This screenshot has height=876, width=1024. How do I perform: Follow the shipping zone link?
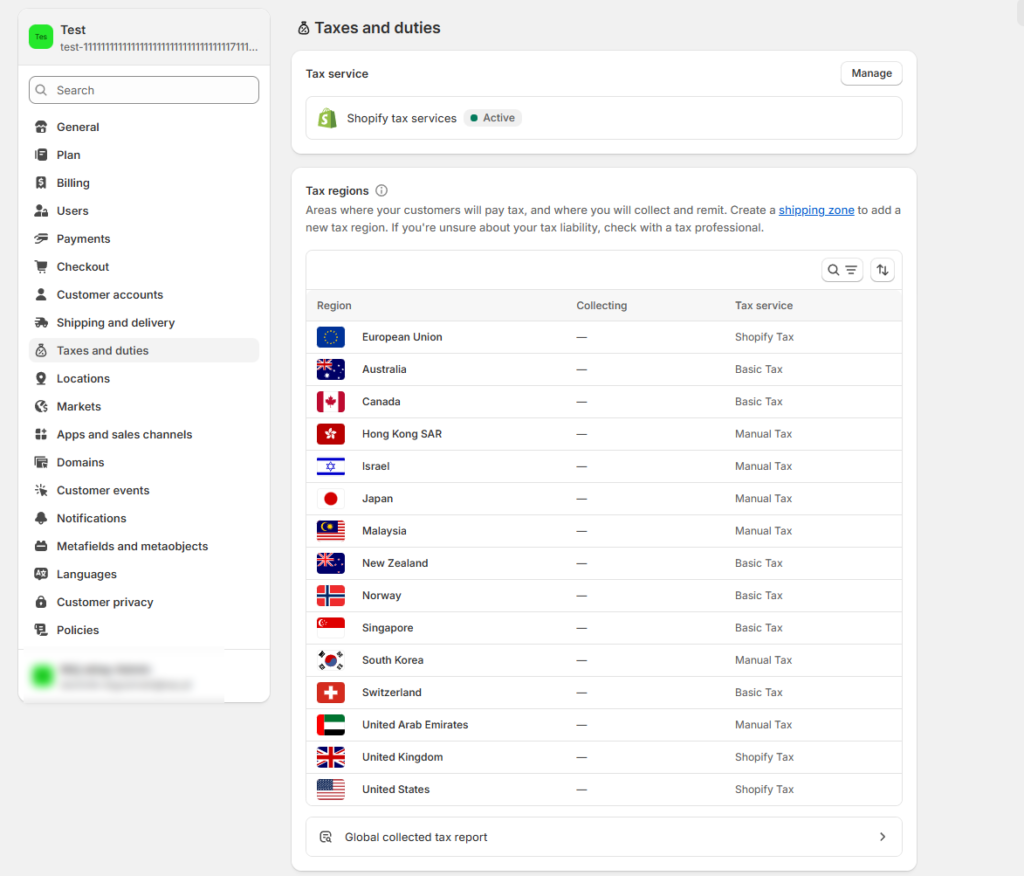click(816, 210)
